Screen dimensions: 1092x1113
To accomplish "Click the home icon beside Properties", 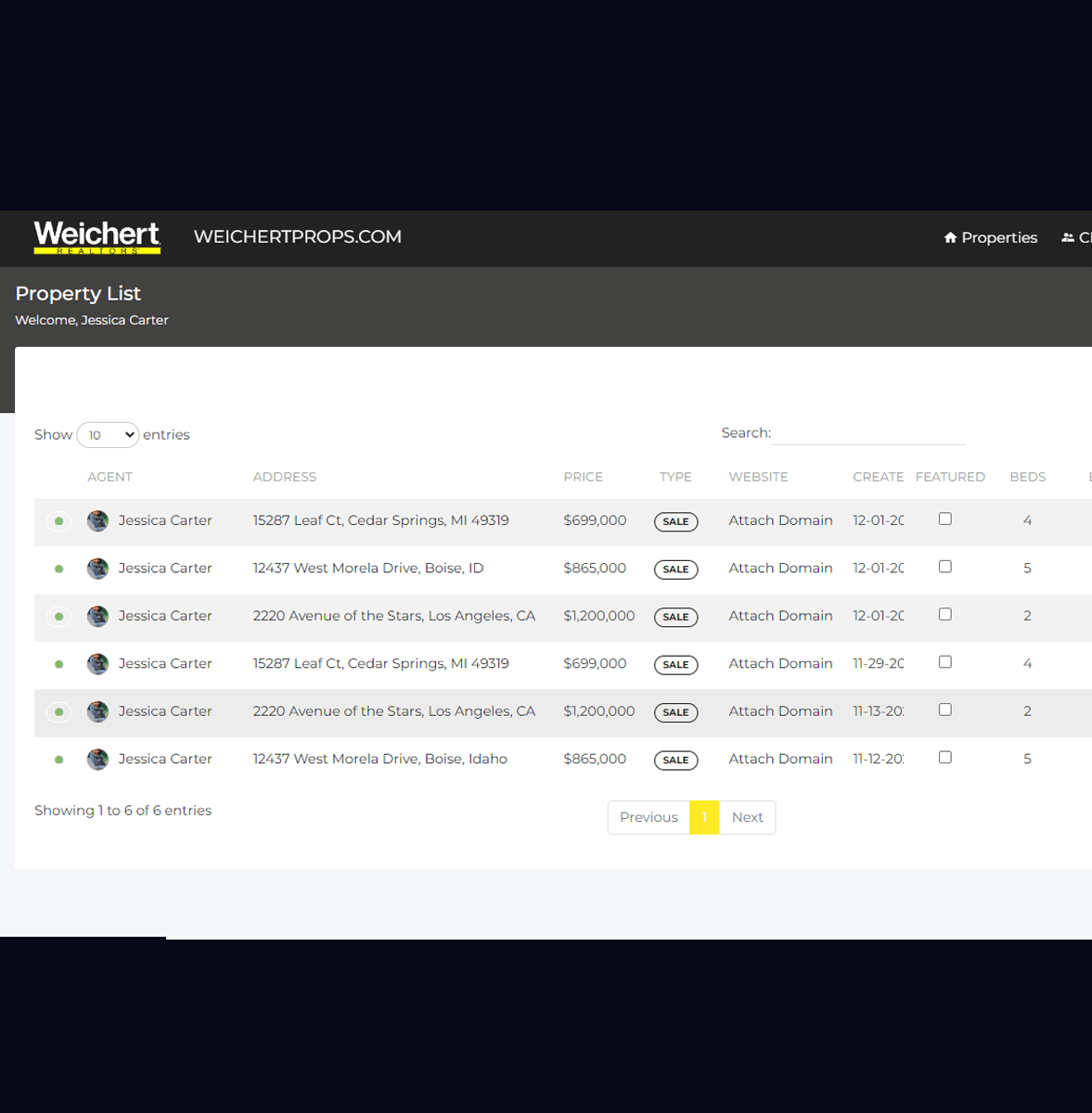I will [x=950, y=238].
